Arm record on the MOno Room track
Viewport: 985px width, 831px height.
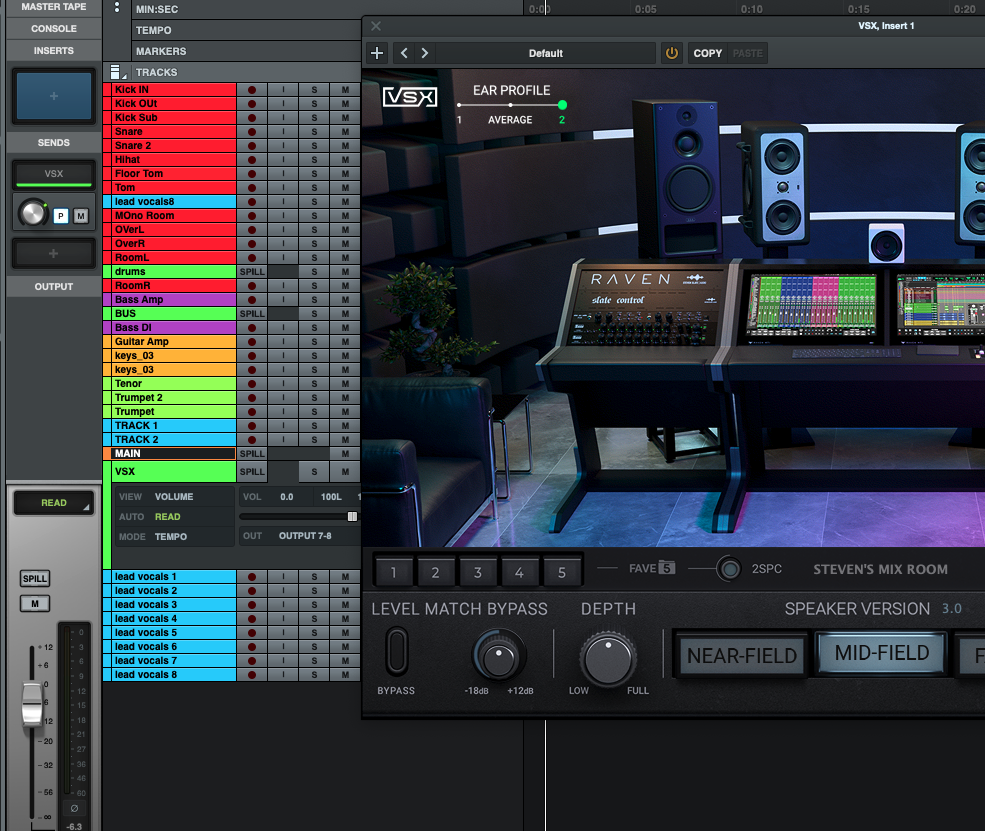[x=252, y=215]
